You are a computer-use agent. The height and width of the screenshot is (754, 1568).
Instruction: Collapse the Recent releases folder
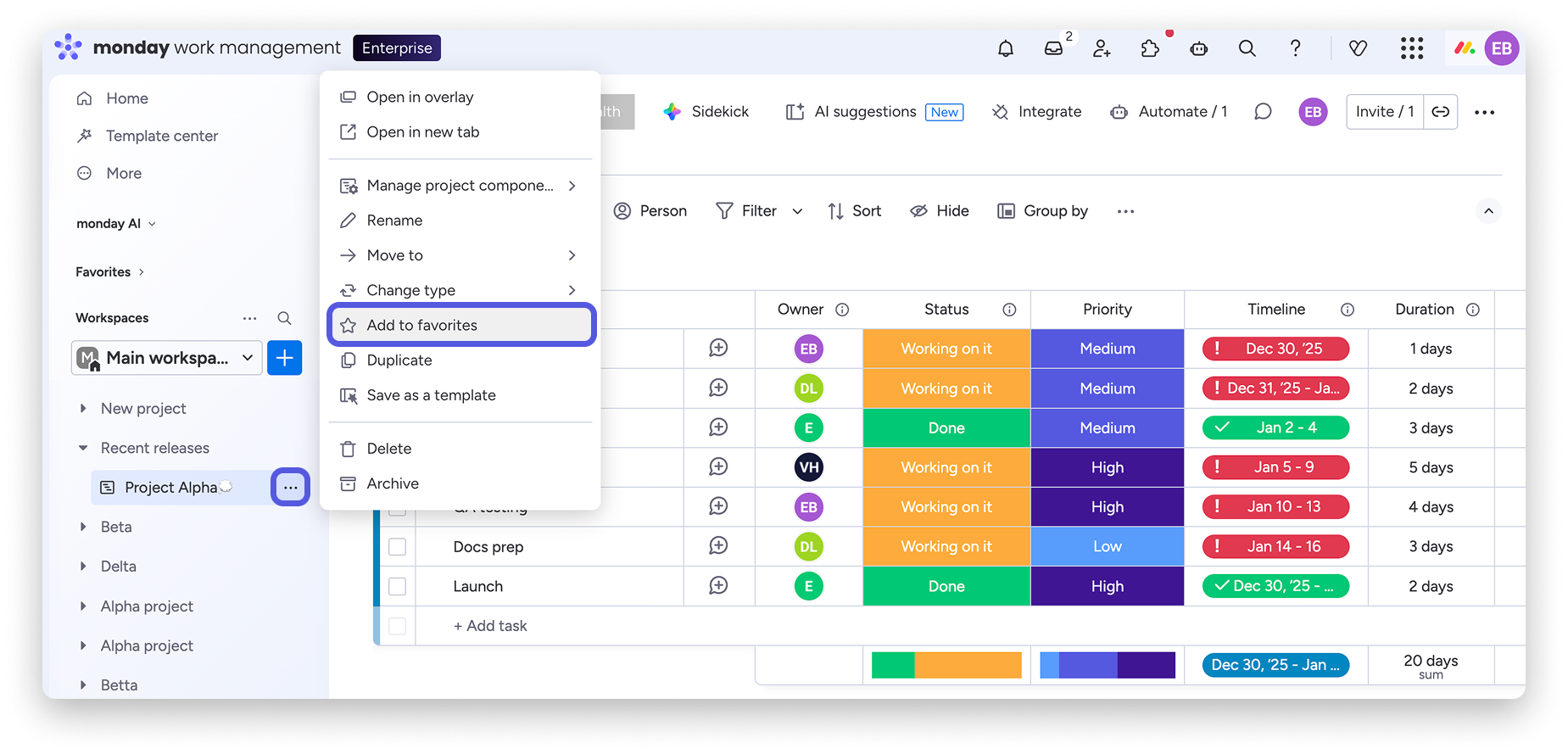(x=83, y=448)
